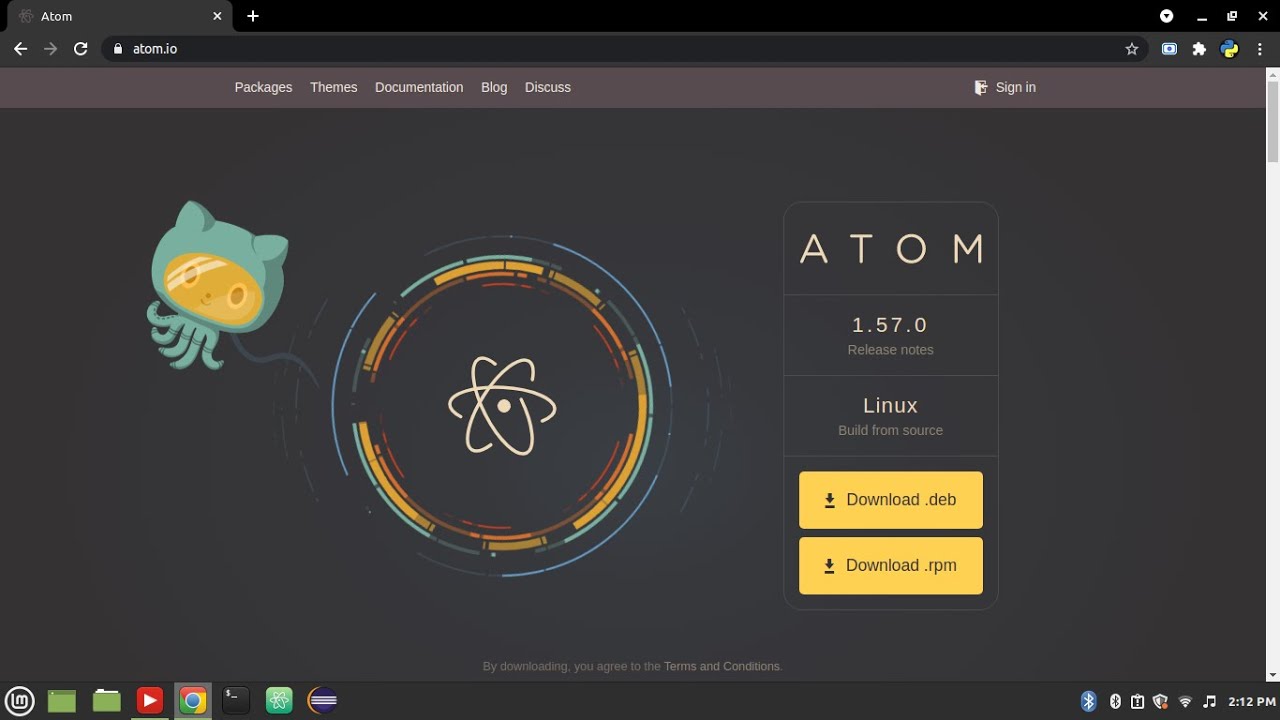Open the Terminal from the taskbar
The width and height of the screenshot is (1280, 720).
click(236, 701)
